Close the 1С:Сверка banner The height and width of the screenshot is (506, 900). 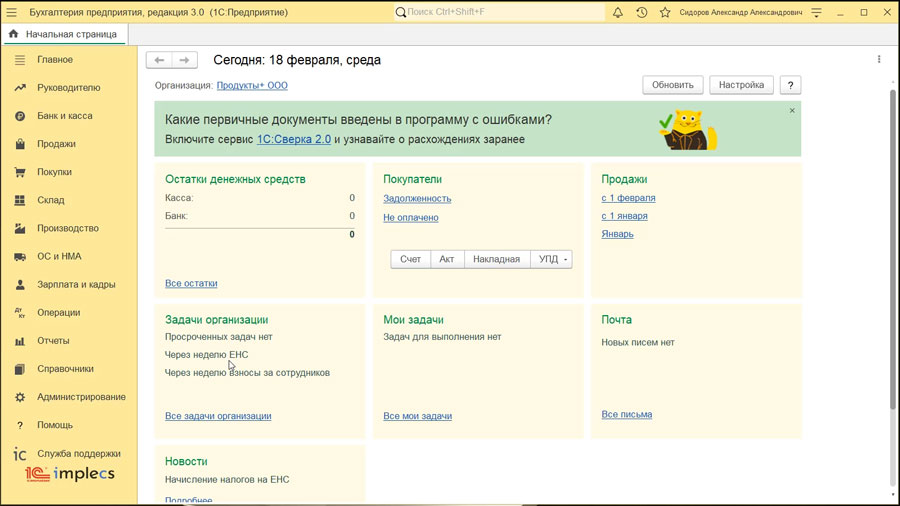click(x=792, y=110)
